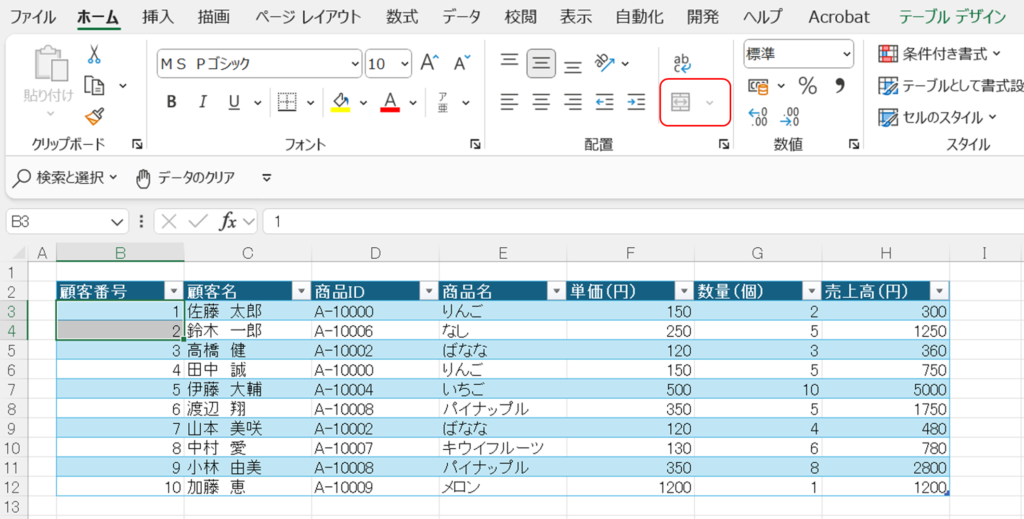
Task: Toggle middle vertical alignment
Action: click(541, 63)
